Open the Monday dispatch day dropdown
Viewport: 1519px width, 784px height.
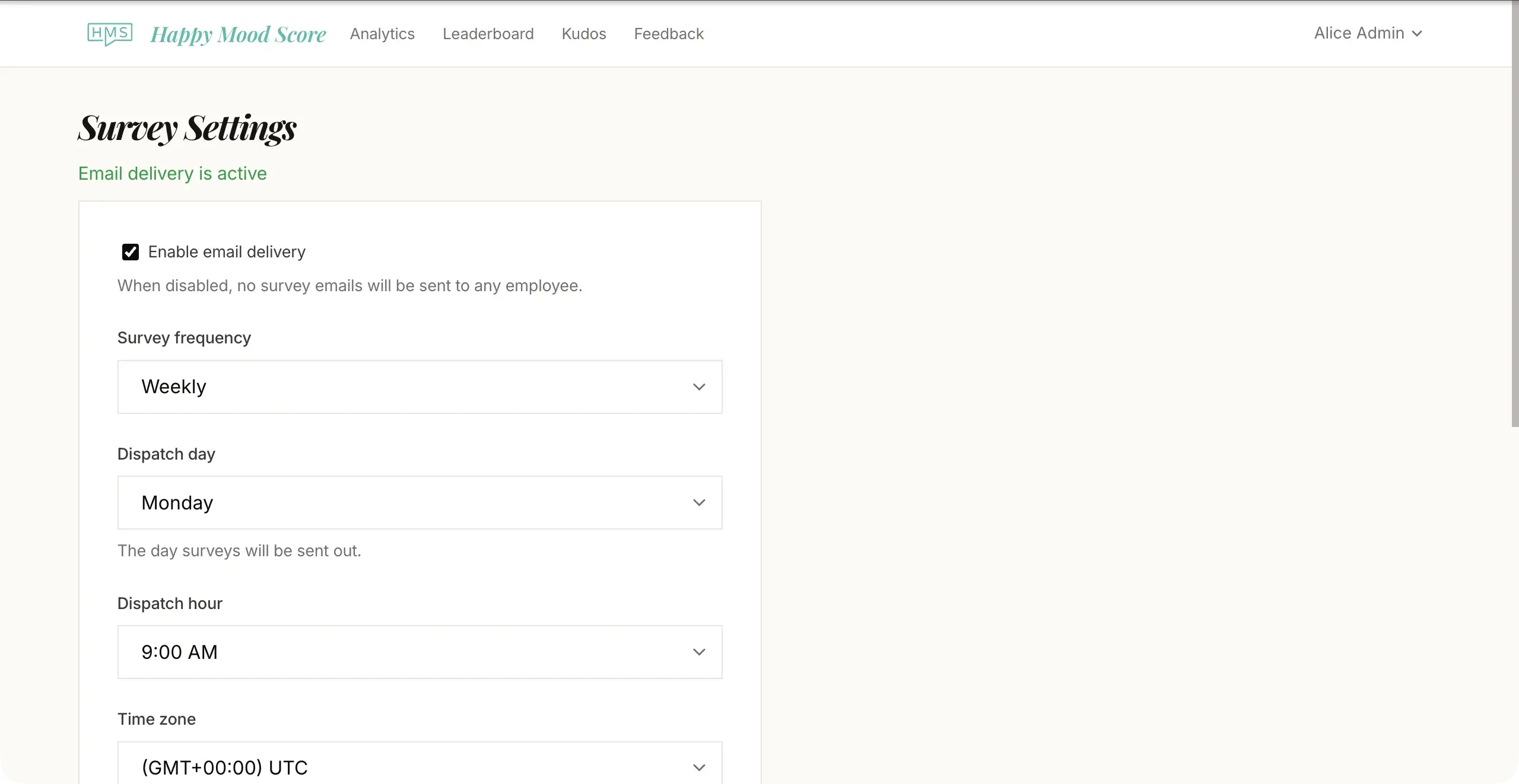420,502
